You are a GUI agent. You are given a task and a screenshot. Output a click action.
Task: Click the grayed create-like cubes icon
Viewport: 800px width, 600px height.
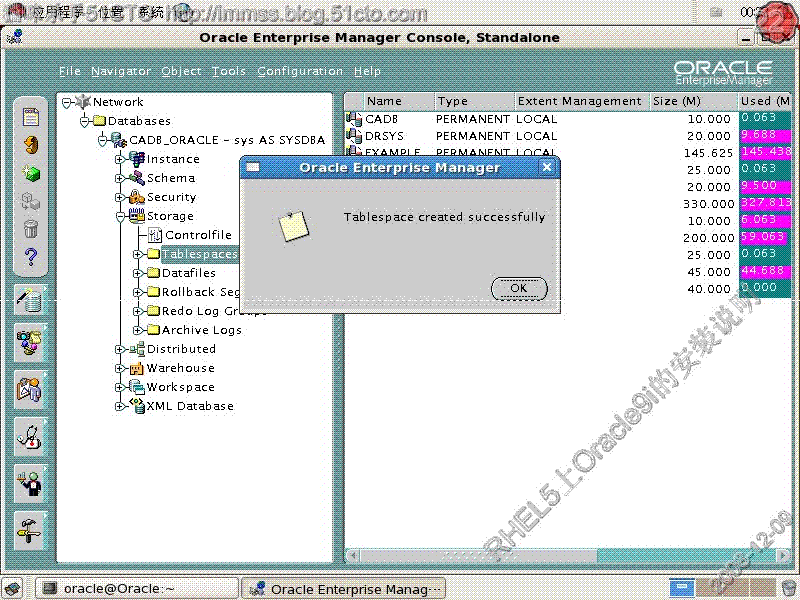tap(31, 202)
